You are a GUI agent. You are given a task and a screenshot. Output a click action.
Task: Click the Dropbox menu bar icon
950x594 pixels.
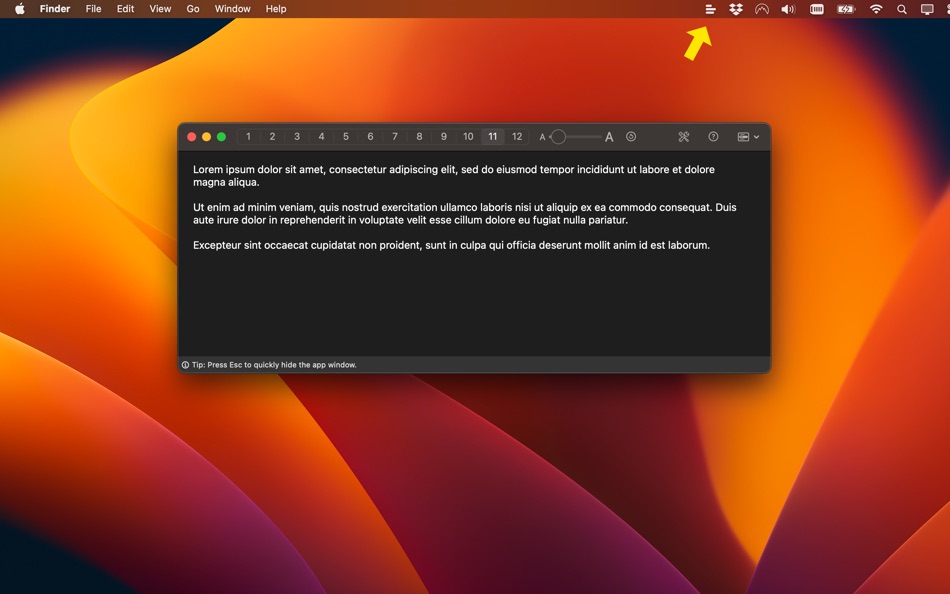tap(736, 9)
